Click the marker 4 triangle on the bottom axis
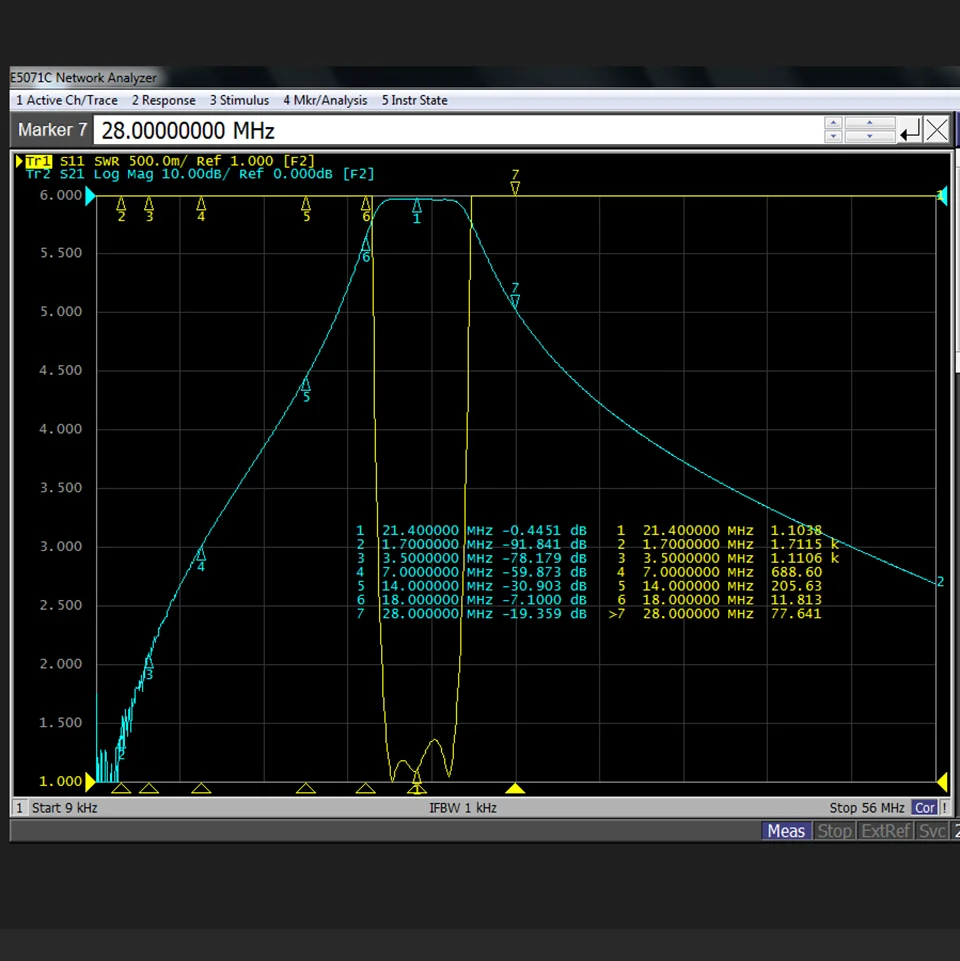The width and height of the screenshot is (960, 961). (x=201, y=788)
